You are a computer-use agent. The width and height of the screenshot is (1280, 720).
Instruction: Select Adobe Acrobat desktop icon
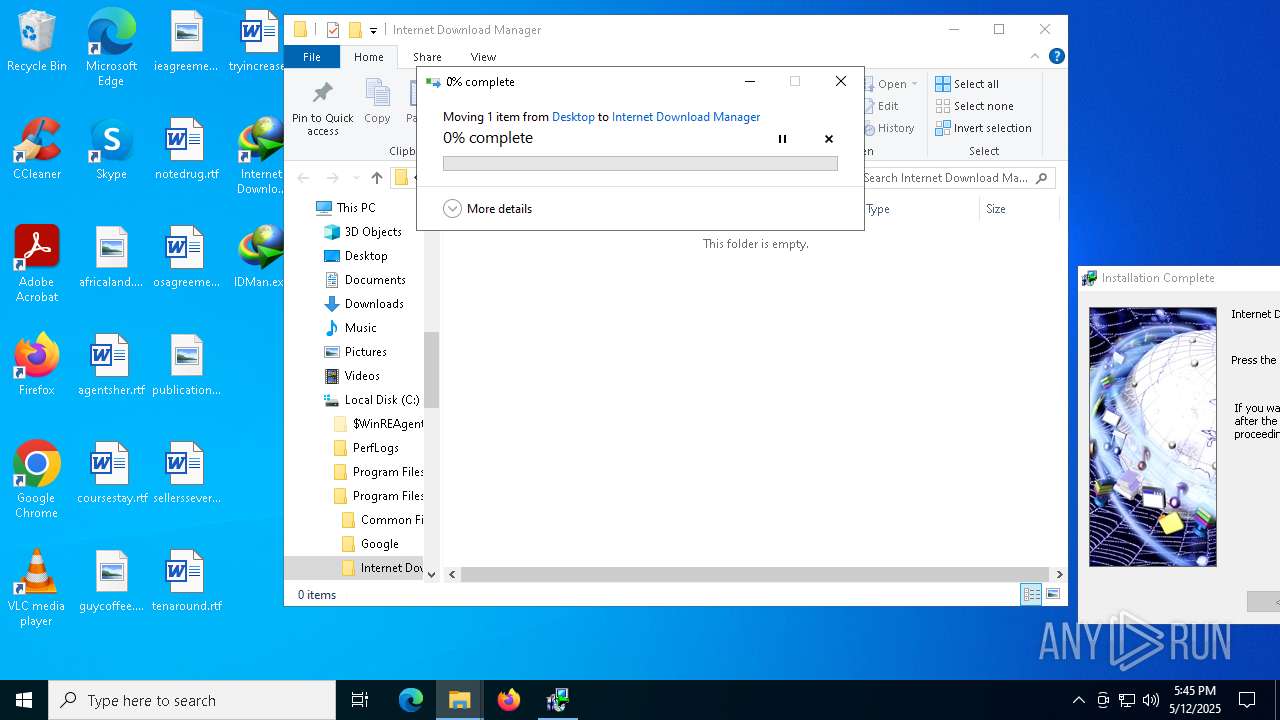(x=37, y=264)
